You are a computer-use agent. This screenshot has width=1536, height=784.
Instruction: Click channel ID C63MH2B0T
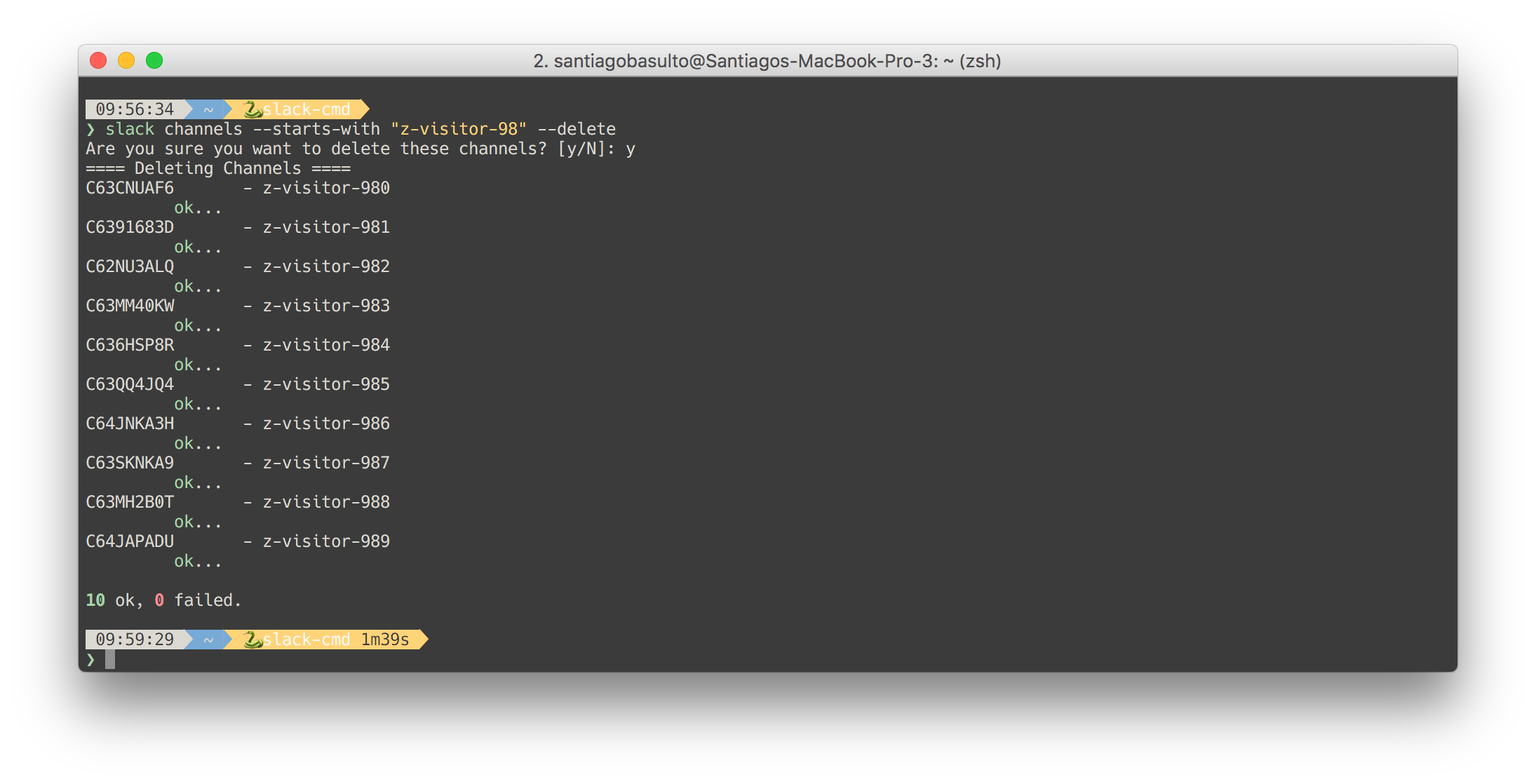click(x=130, y=502)
